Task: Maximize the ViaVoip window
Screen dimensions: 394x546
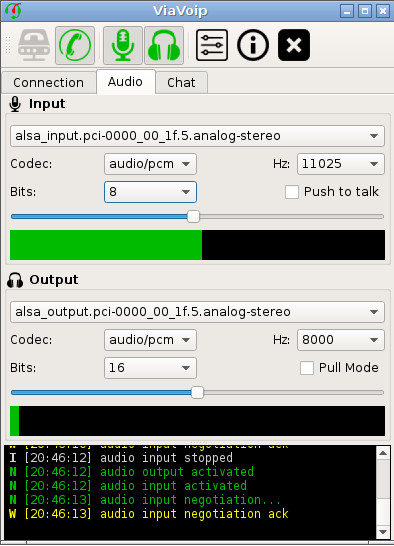Action: (365, 11)
